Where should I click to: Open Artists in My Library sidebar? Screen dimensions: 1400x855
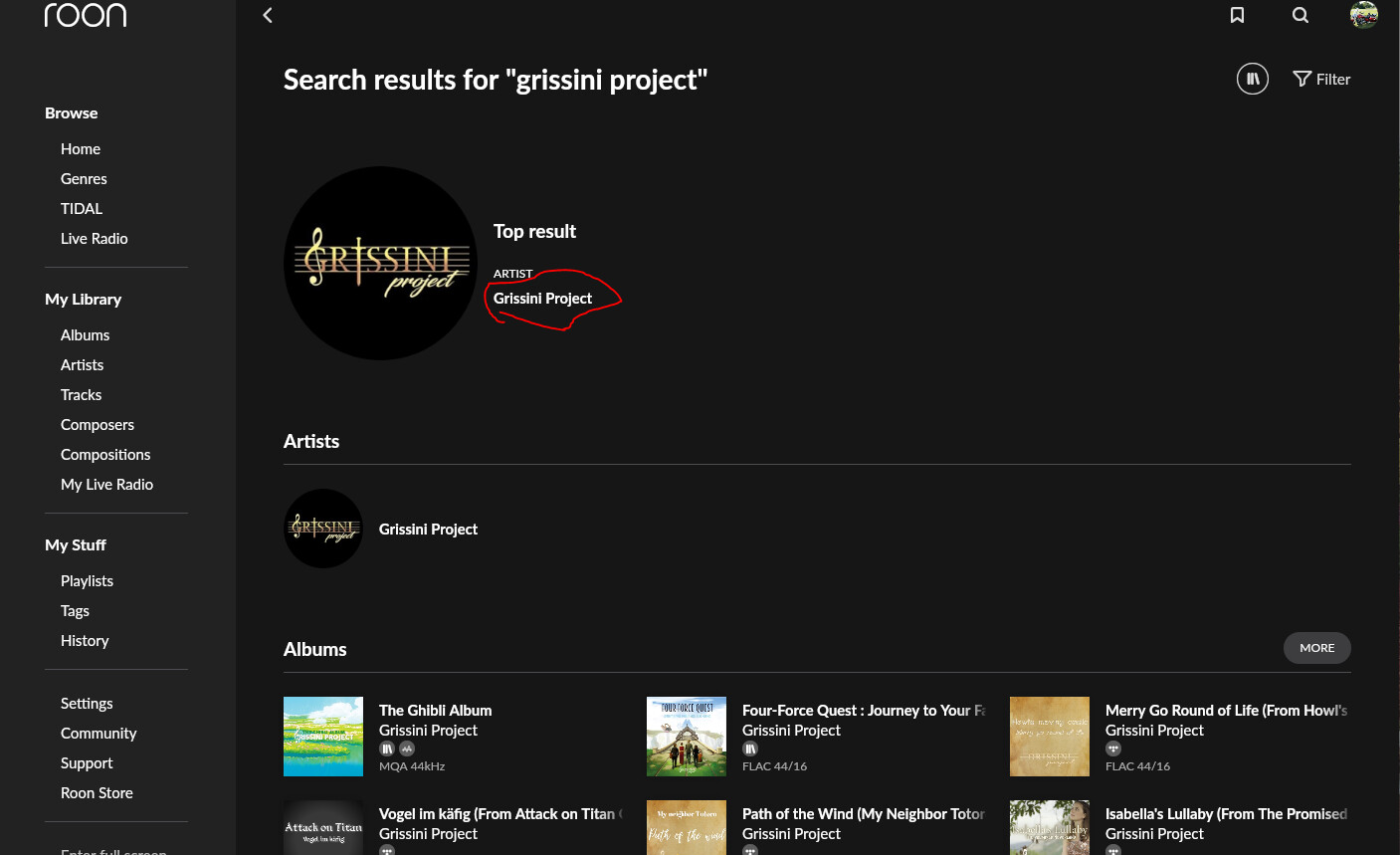pyautogui.click(x=83, y=365)
